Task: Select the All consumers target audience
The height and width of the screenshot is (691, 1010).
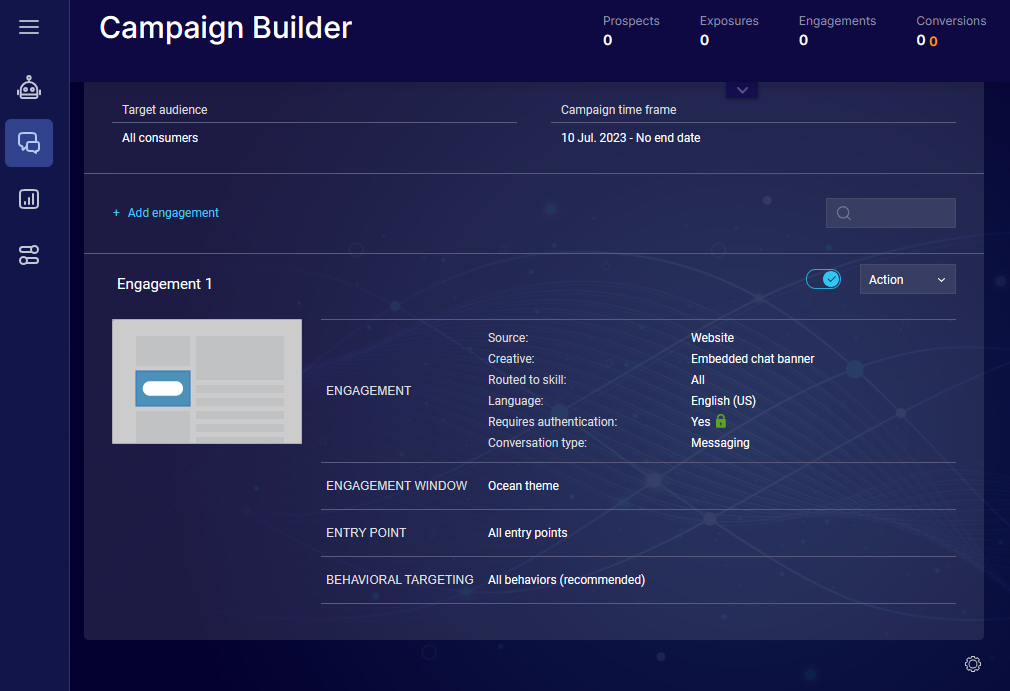Action: point(160,138)
